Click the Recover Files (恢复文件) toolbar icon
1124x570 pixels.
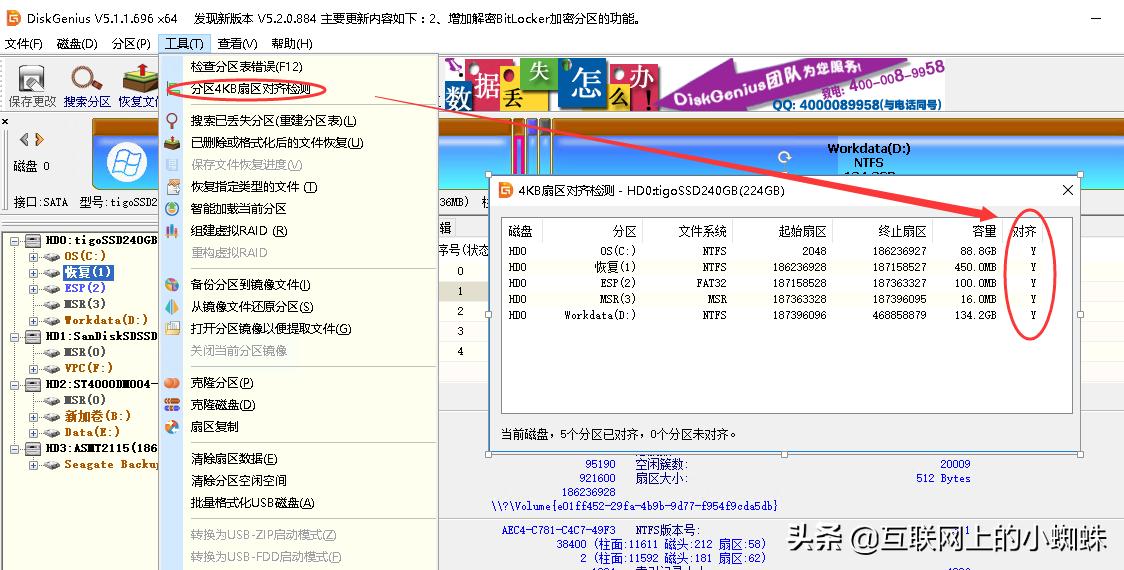(140, 79)
